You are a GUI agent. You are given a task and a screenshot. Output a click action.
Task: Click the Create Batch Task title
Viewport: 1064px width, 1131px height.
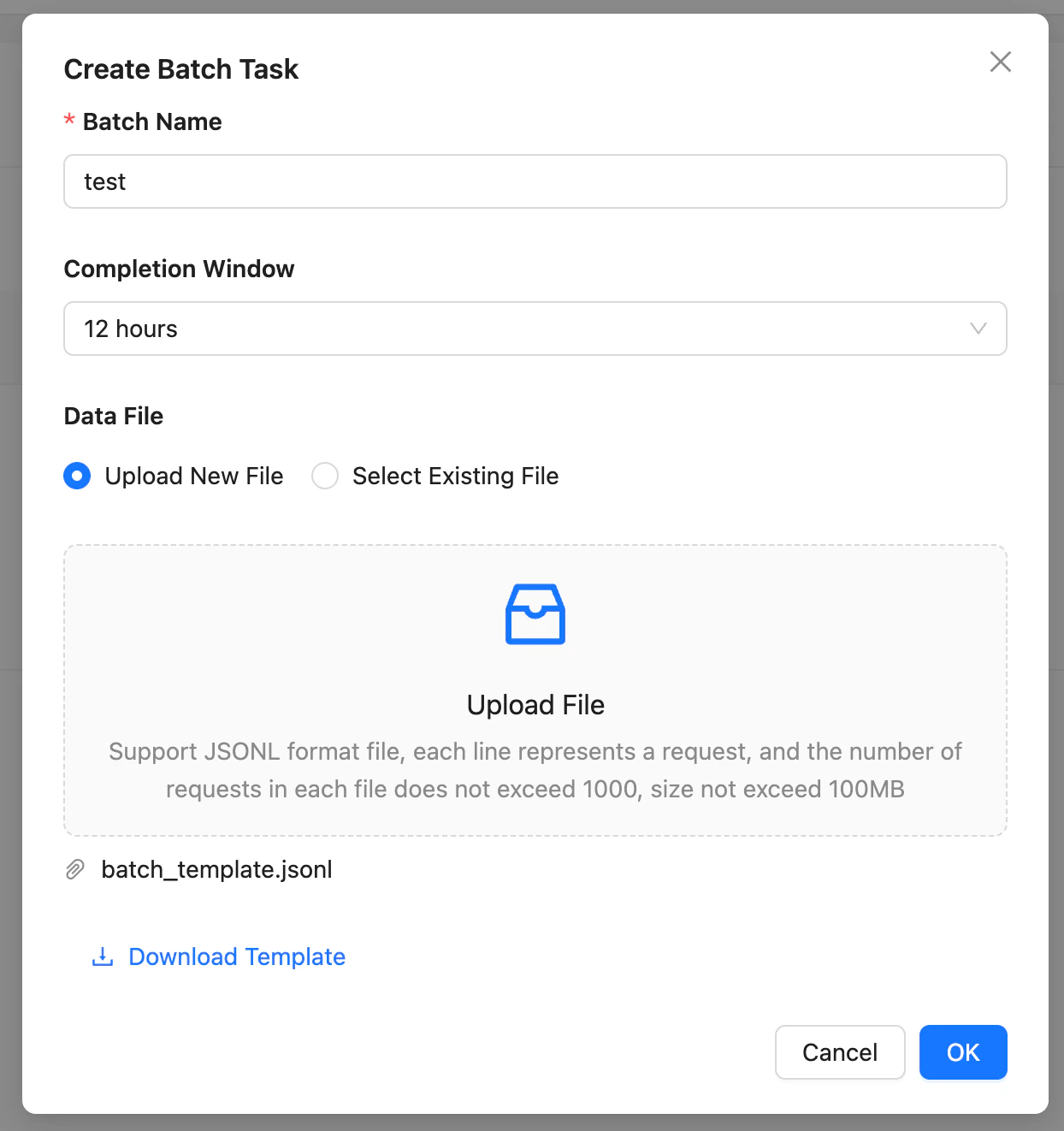click(180, 68)
